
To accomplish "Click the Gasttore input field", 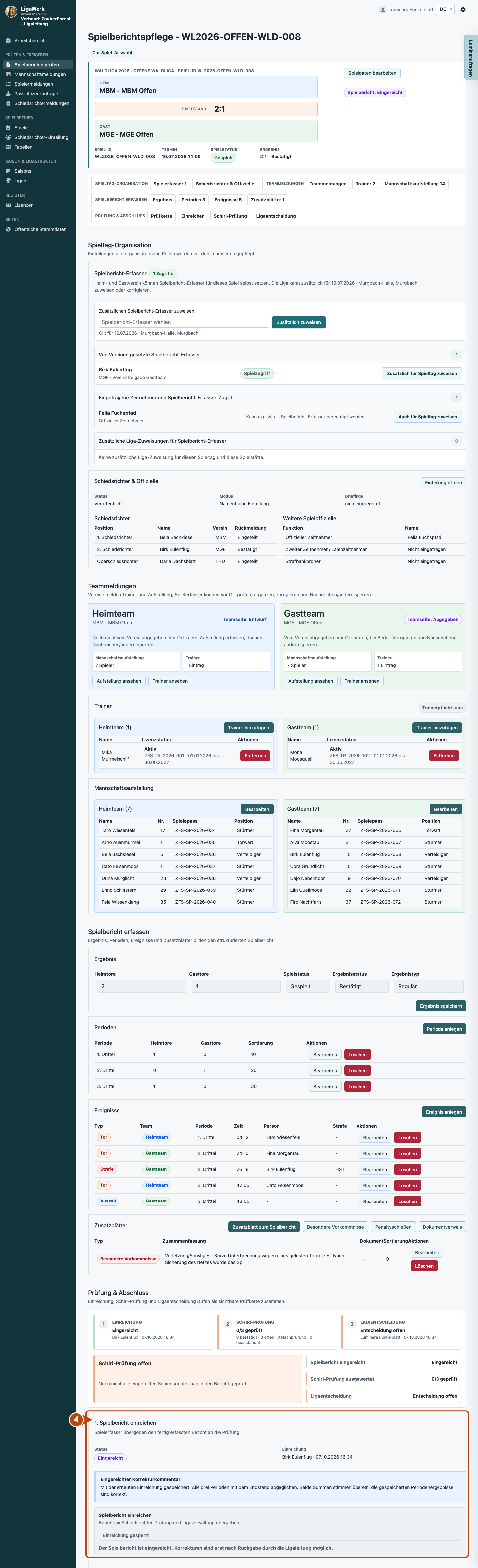I will [236, 986].
